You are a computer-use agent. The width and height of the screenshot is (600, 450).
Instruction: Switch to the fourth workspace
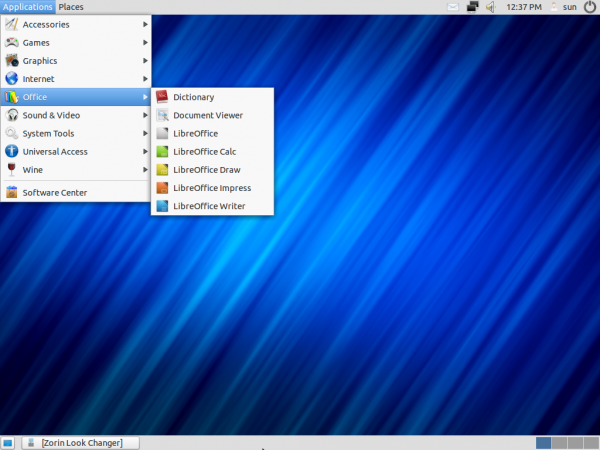pos(591,443)
